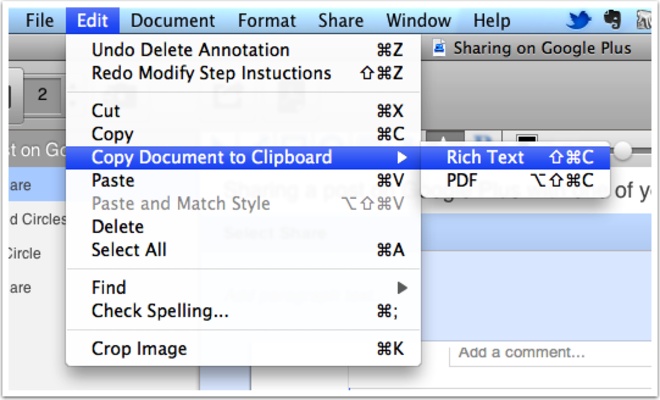
Task: Open the Help menu
Action: [492, 20]
